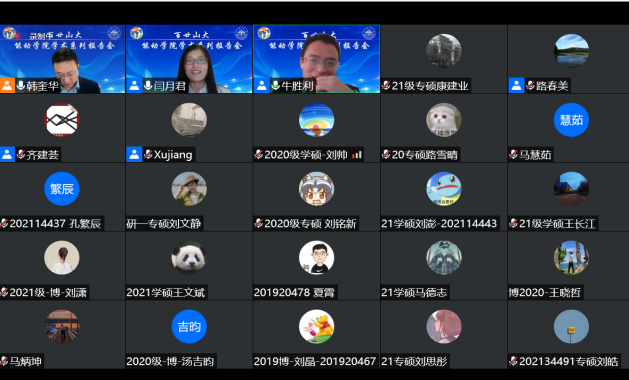This screenshot has width=629, height=380.
Task: Click the muted microphone icon for 马慧茹
Action: [513, 154]
